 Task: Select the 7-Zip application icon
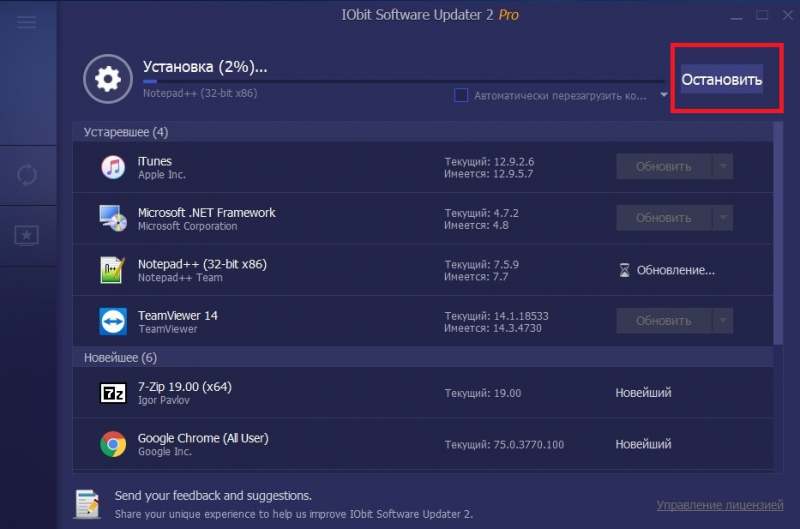113,393
